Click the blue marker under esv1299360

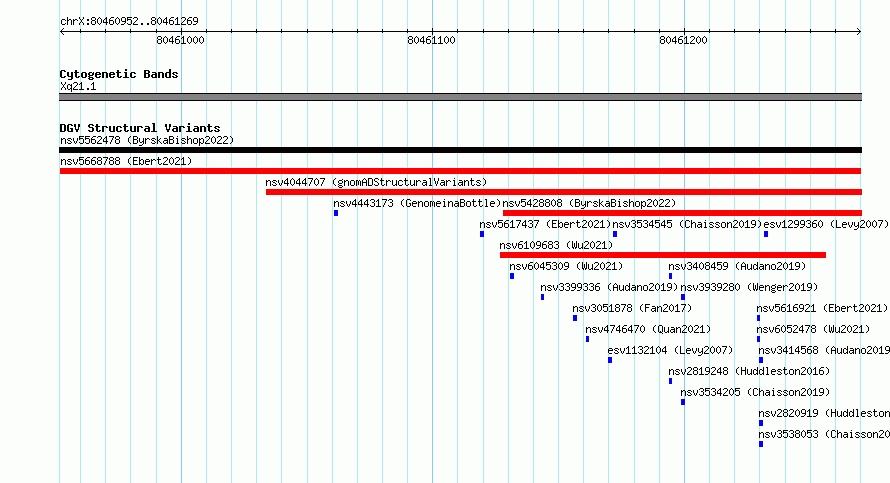coord(766,234)
